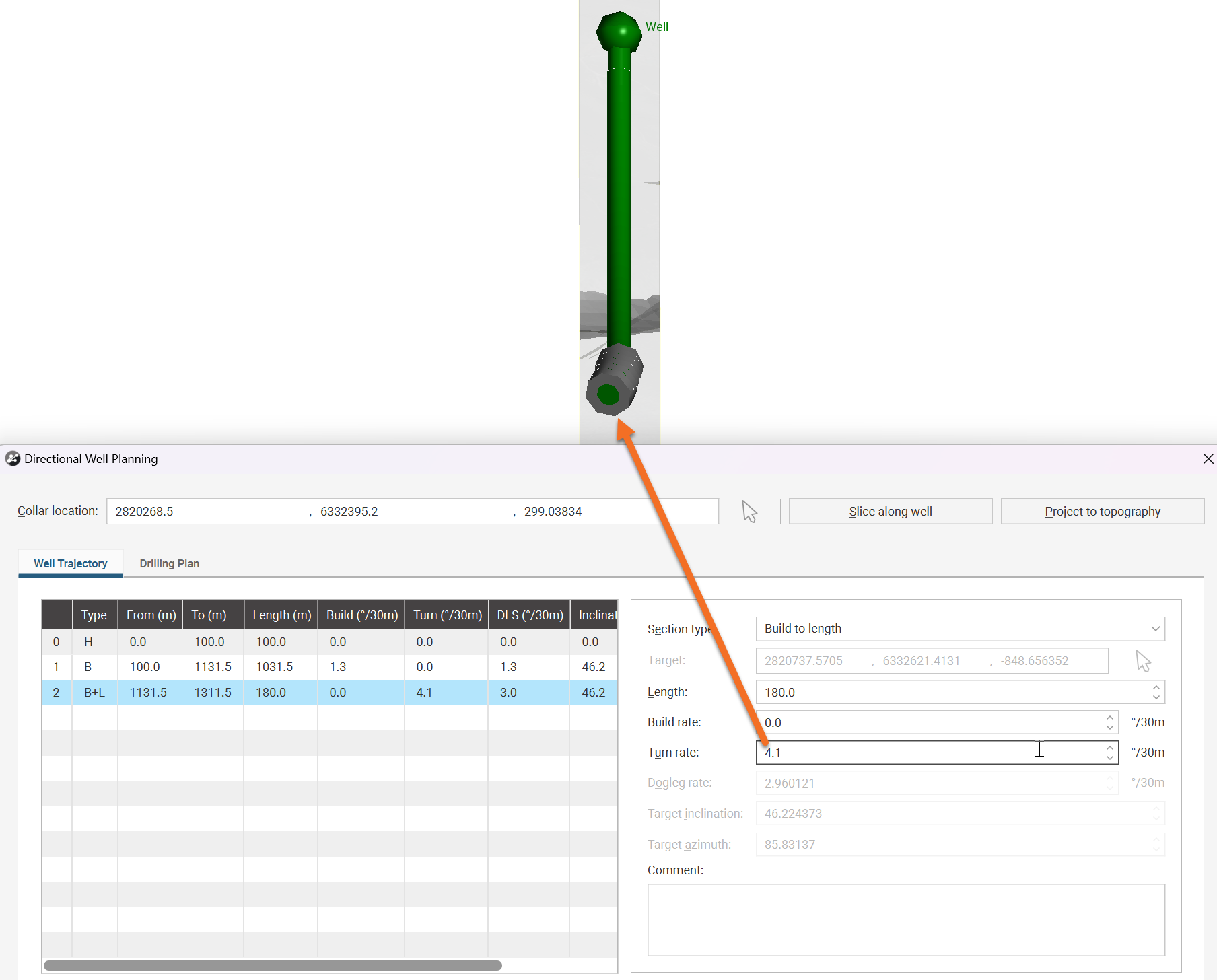Viewport: 1217px width, 980px height.
Task: Increase the Turn rate with up arrow
Action: pos(1109,748)
